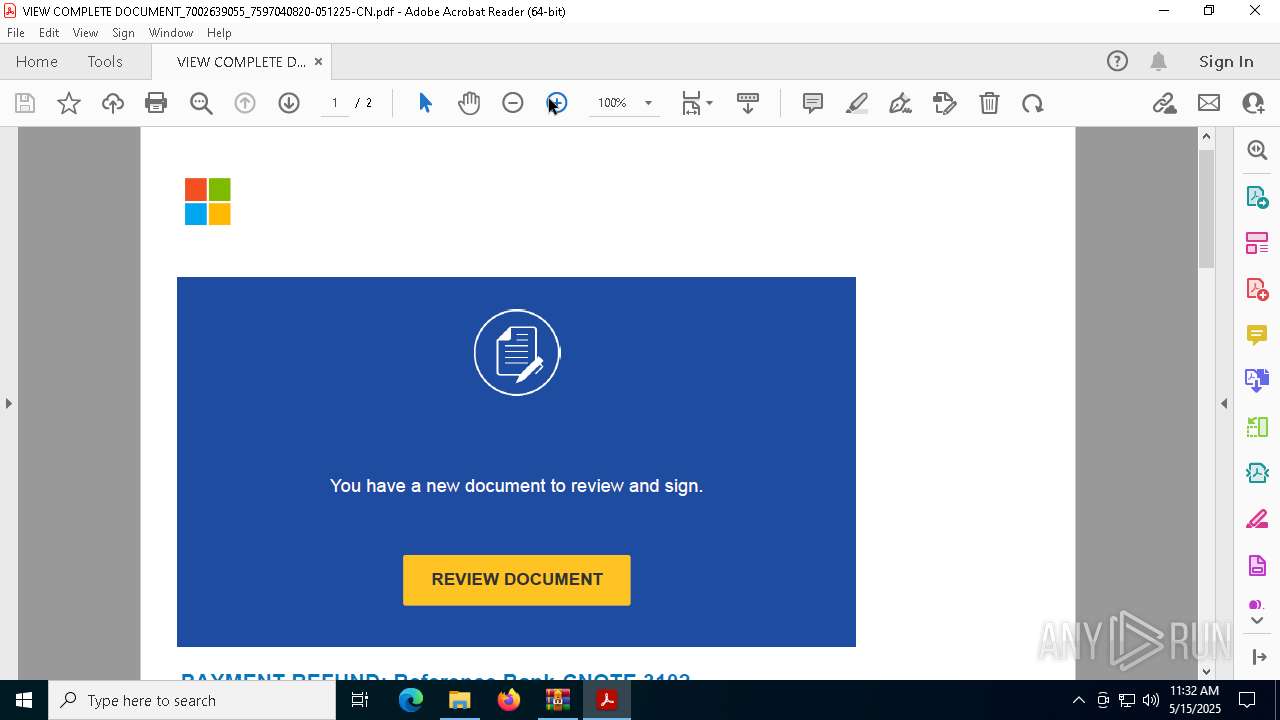Open Windows Start menu
The height and width of the screenshot is (720, 1280).
pyautogui.click(x=24, y=700)
